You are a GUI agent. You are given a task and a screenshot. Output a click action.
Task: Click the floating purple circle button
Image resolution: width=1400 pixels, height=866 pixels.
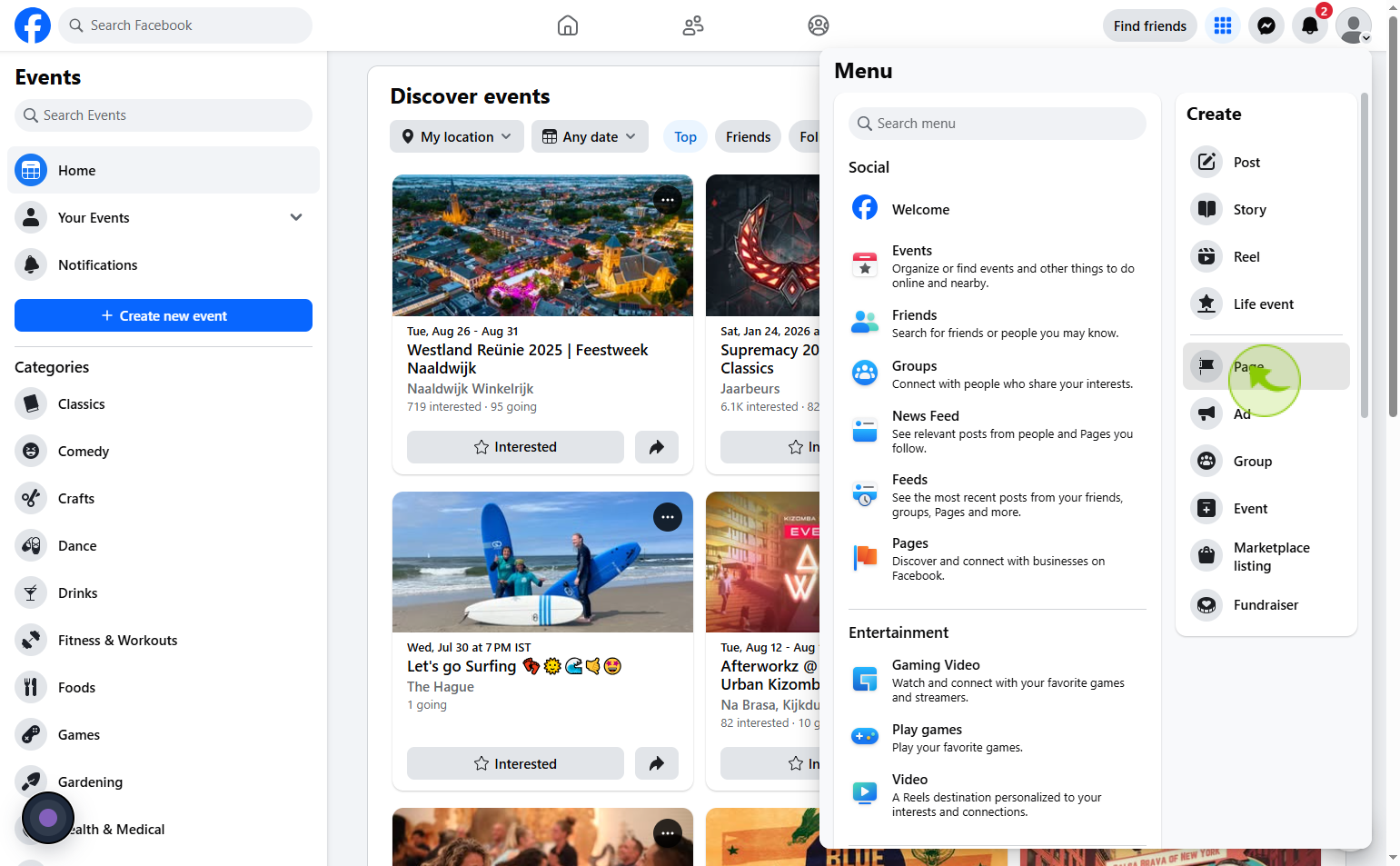click(x=48, y=818)
